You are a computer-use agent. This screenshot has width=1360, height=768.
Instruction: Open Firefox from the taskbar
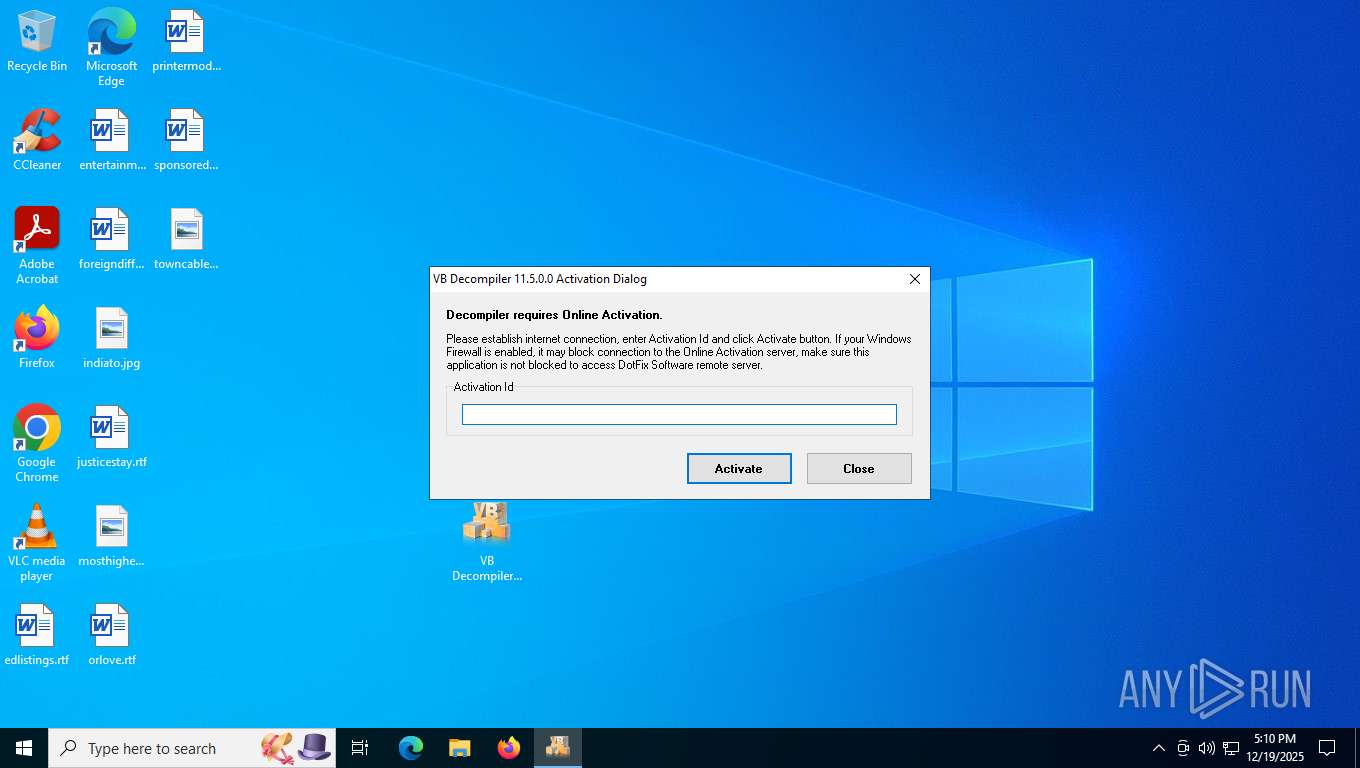pos(509,748)
